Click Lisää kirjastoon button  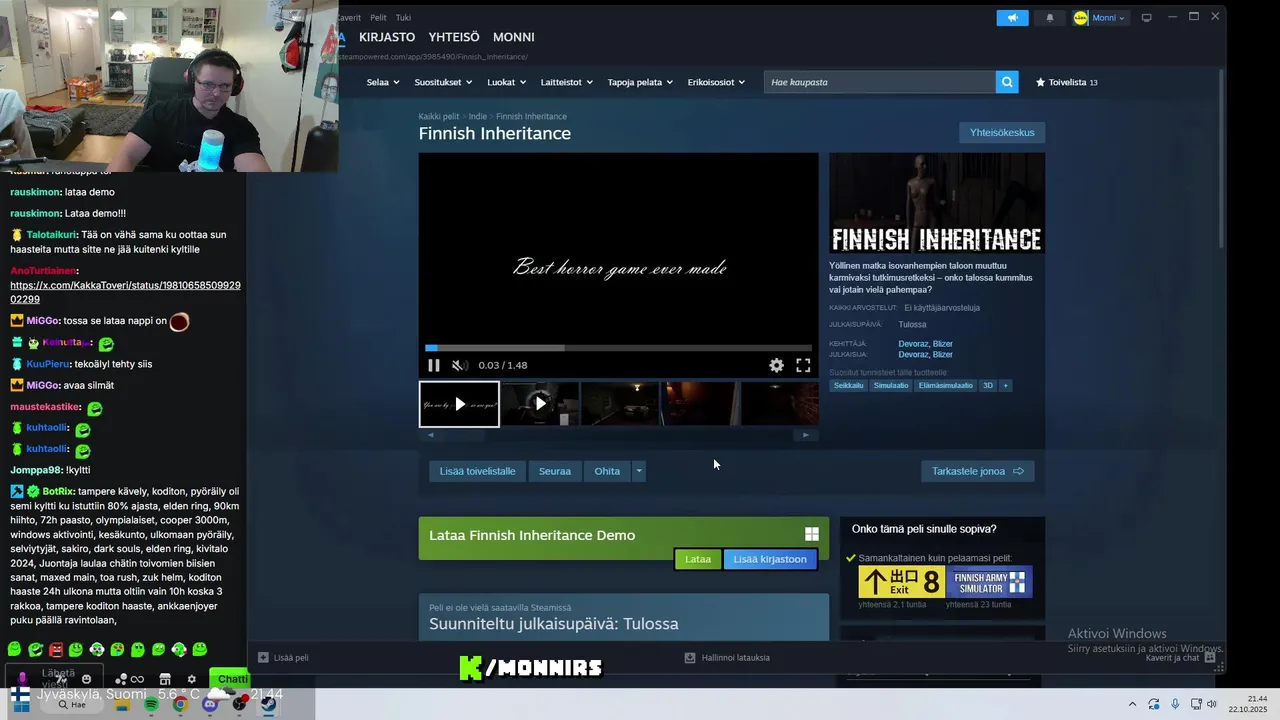coord(770,559)
